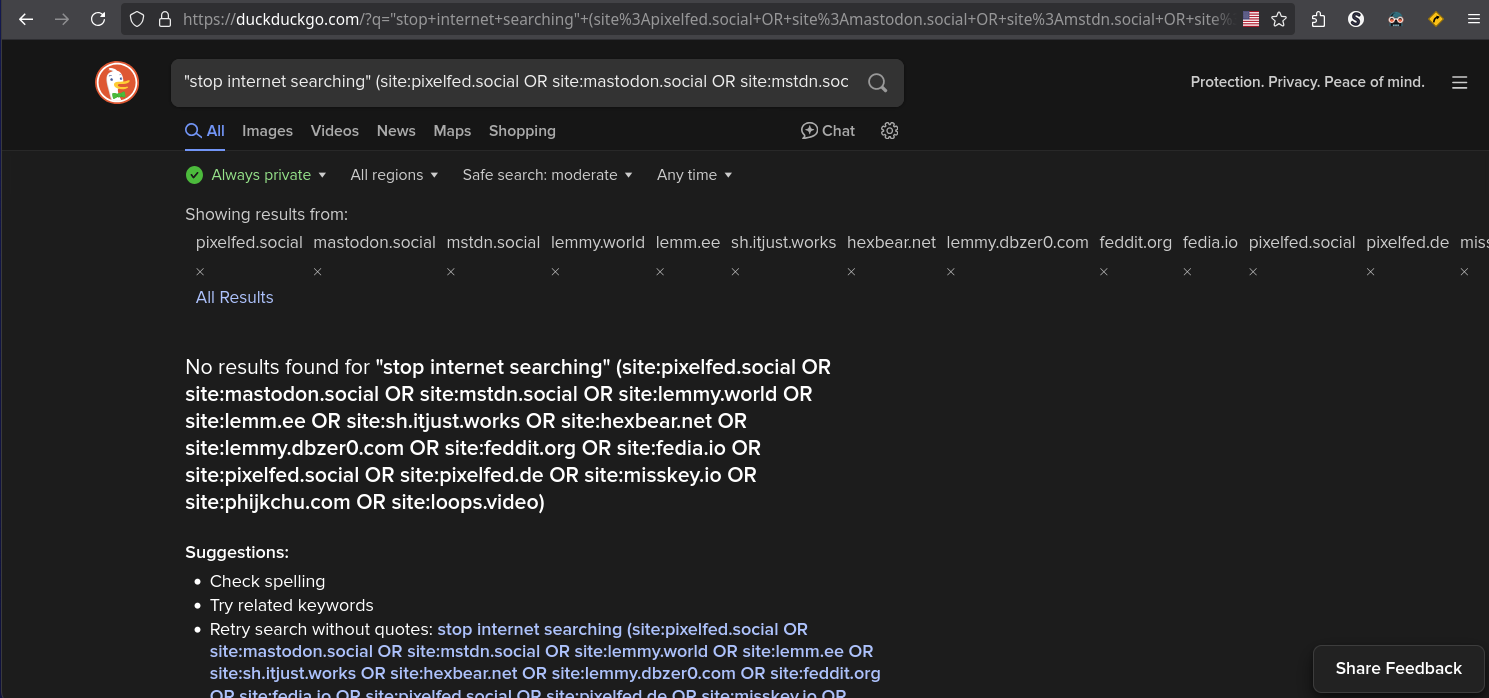Click the lemmy.world site label
This screenshot has width=1489, height=698.
[598, 242]
